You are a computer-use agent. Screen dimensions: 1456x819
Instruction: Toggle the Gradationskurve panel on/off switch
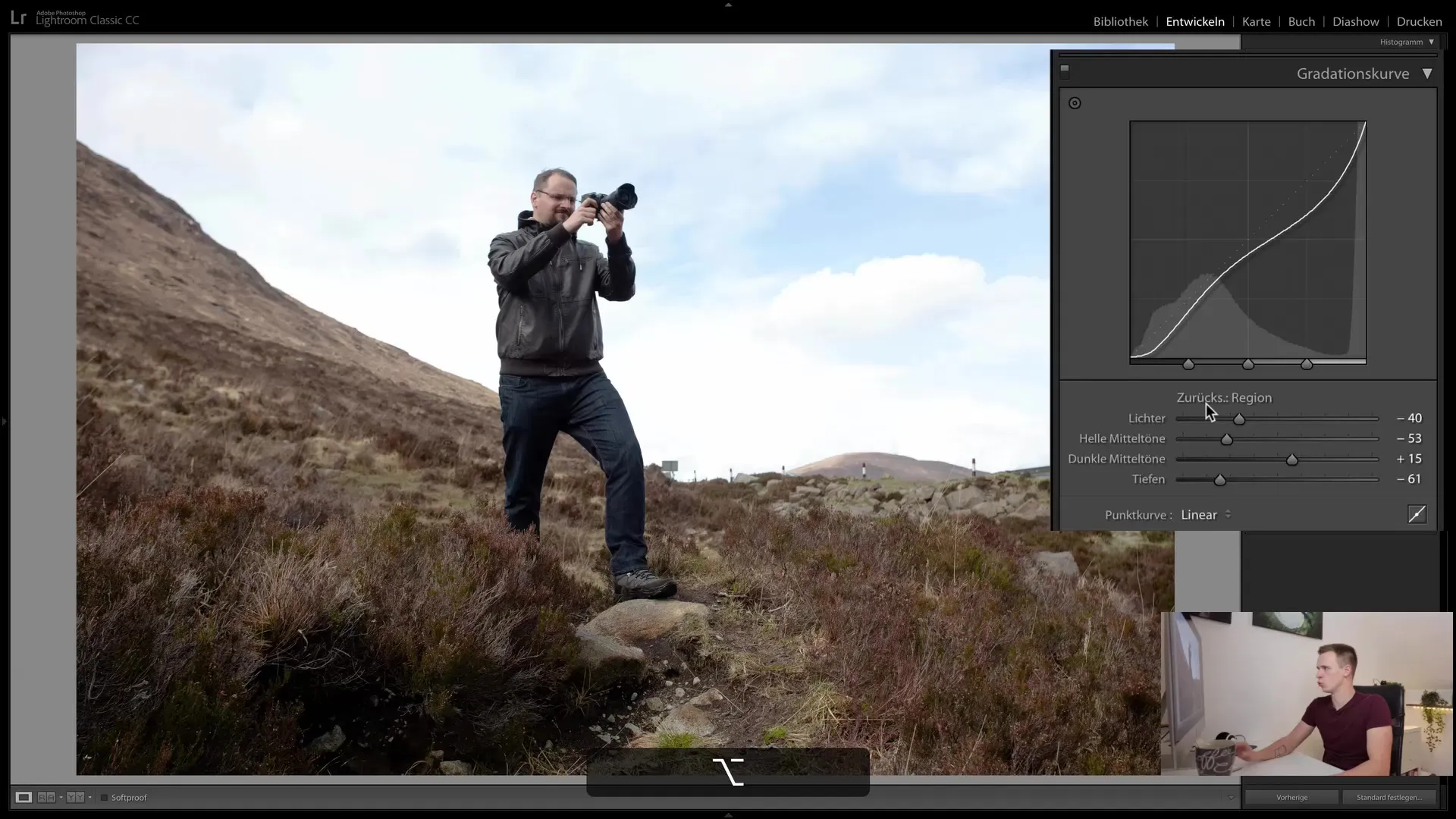pos(1065,71)
